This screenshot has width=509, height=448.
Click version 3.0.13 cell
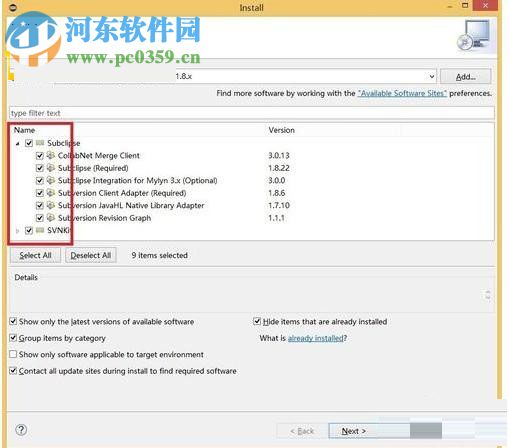point(279,156)
